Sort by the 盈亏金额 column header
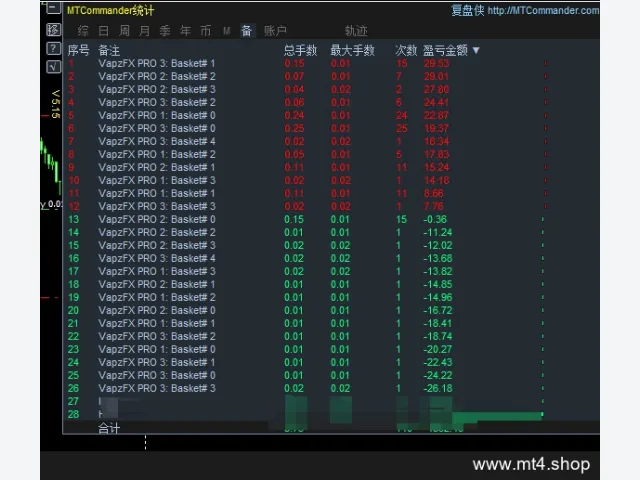The width and height of the screenshot is (640, 480). 445,50
